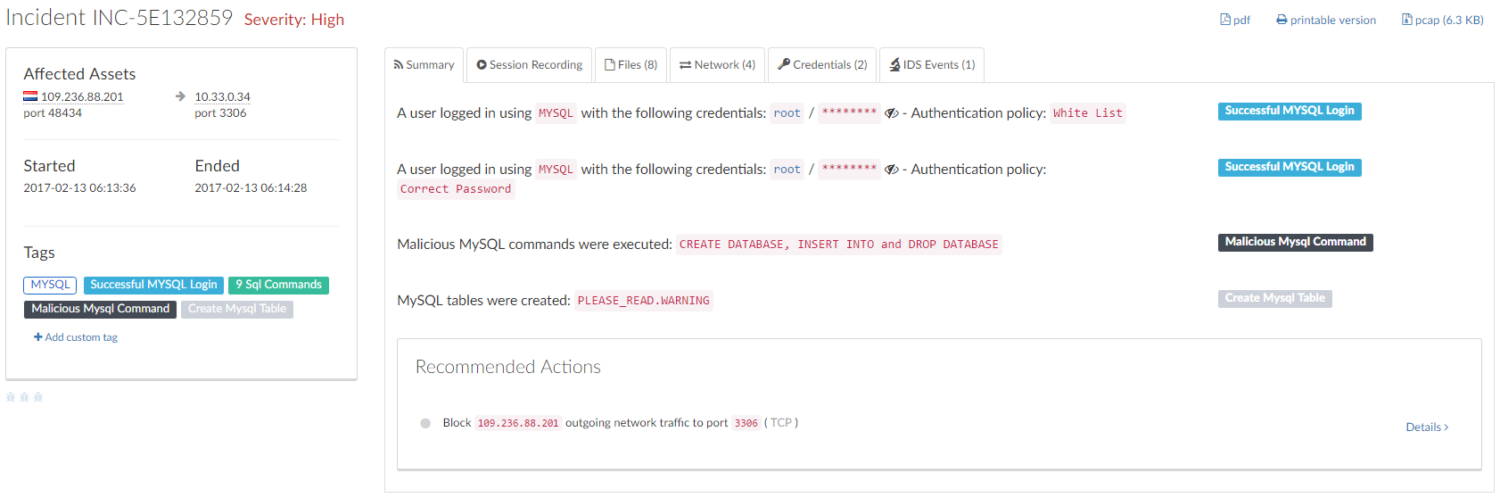View the IDS Events (1) tab
The height and width of the screenshot is (498, 1500).
[931, 65]
